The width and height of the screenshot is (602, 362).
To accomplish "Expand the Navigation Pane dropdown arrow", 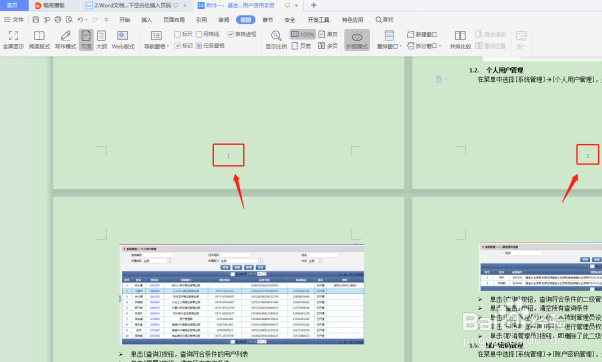I will point(168,46).
